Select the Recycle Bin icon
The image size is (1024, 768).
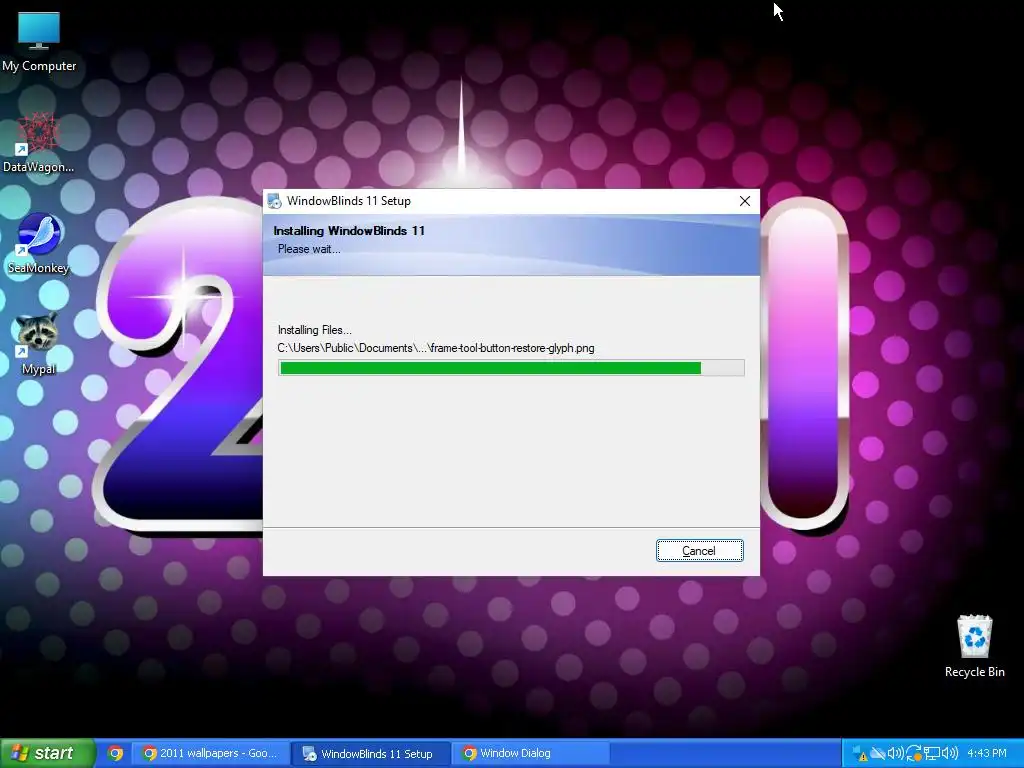coord(974,647)
